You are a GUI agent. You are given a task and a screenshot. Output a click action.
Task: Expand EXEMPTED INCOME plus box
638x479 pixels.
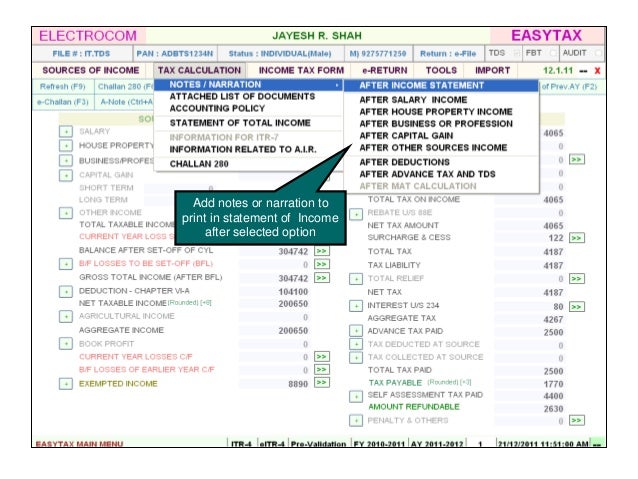(x=66, y=384)
